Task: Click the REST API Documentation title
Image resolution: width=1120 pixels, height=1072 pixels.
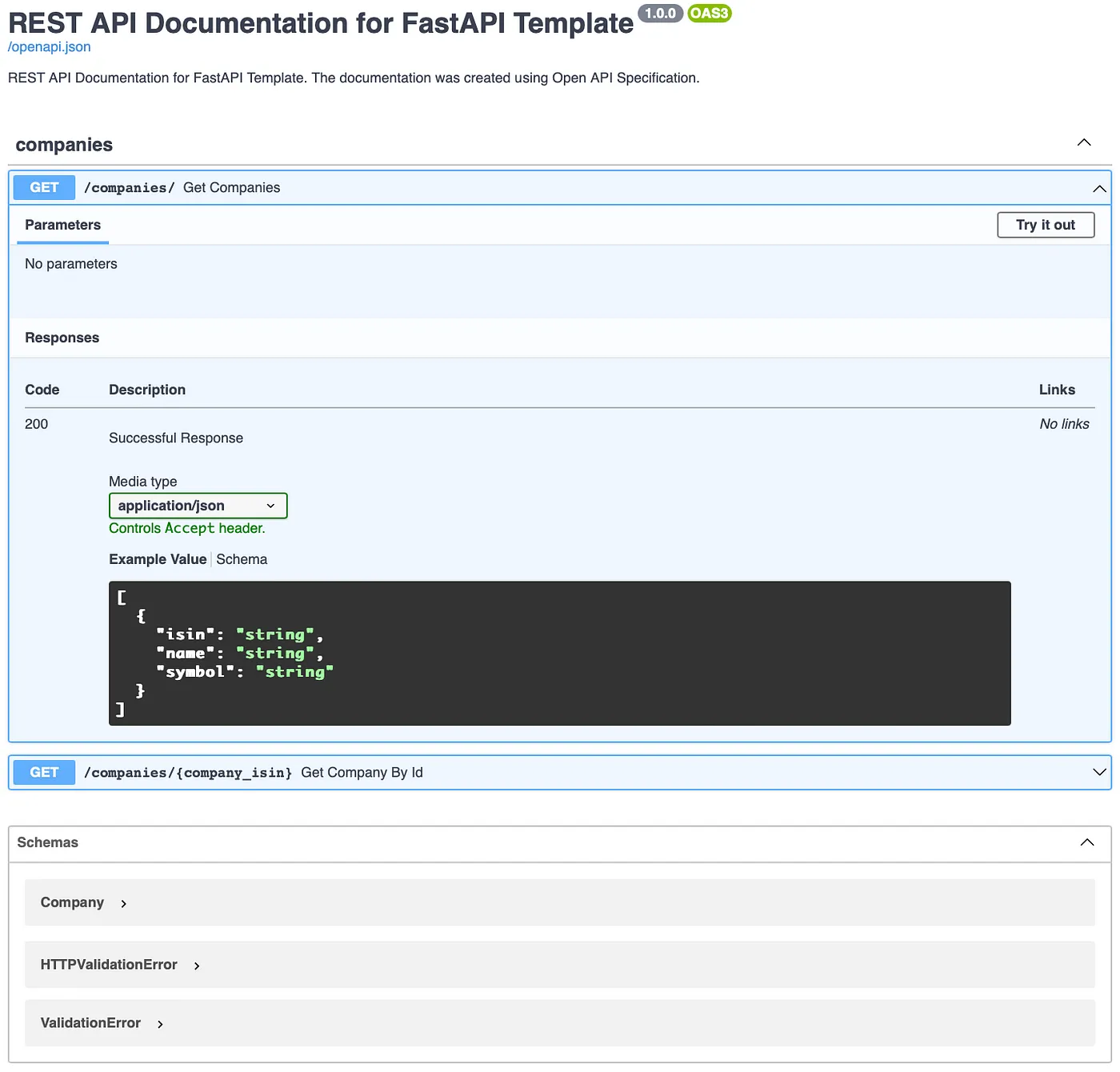Action: [320, 23]
